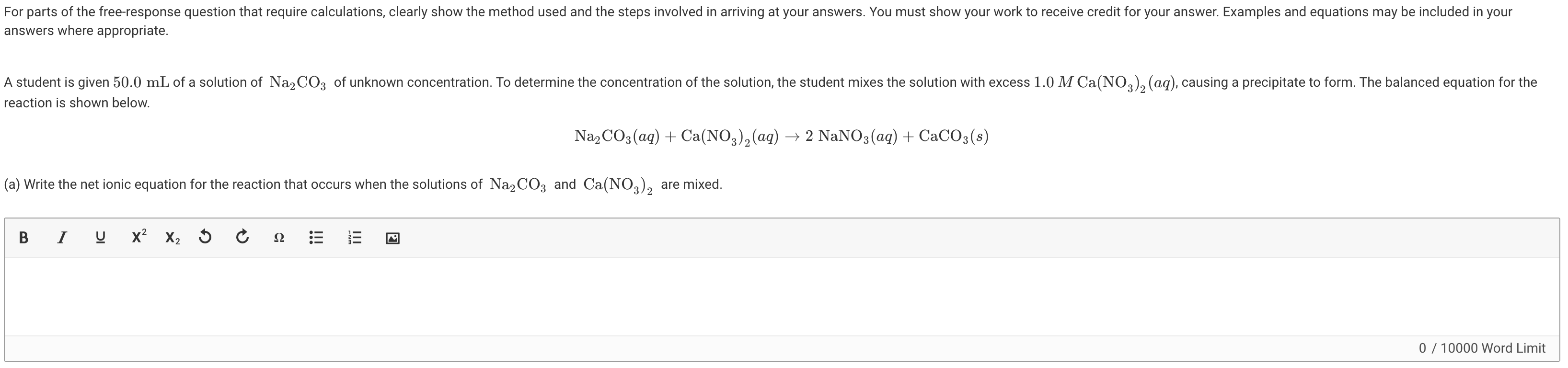The height and width of the screenshot is (368, 1568).
Task: Turn on underline formatting
Action: (x=101, y=237)
